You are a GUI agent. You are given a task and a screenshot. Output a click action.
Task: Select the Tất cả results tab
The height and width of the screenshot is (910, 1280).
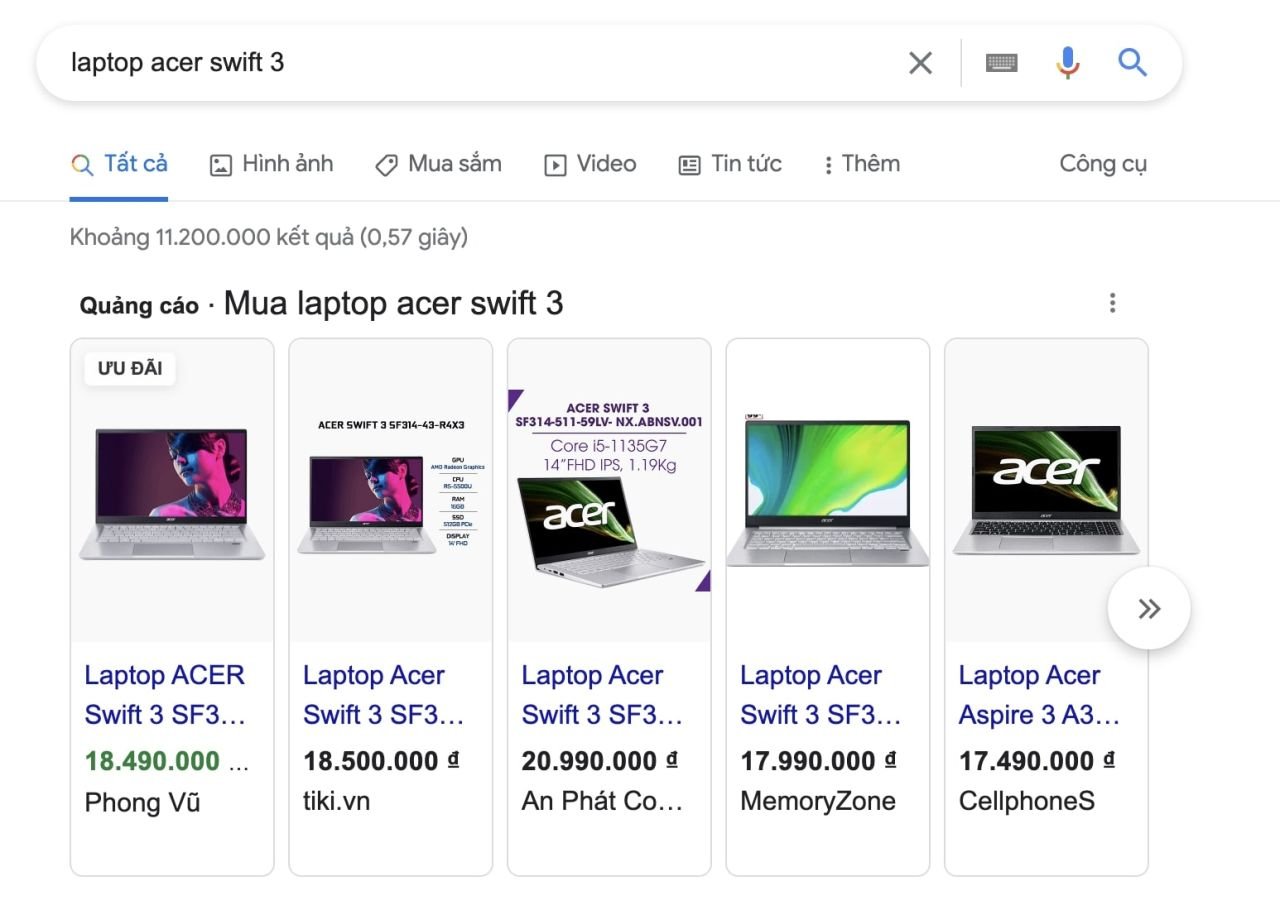click(x=119, y=164)
